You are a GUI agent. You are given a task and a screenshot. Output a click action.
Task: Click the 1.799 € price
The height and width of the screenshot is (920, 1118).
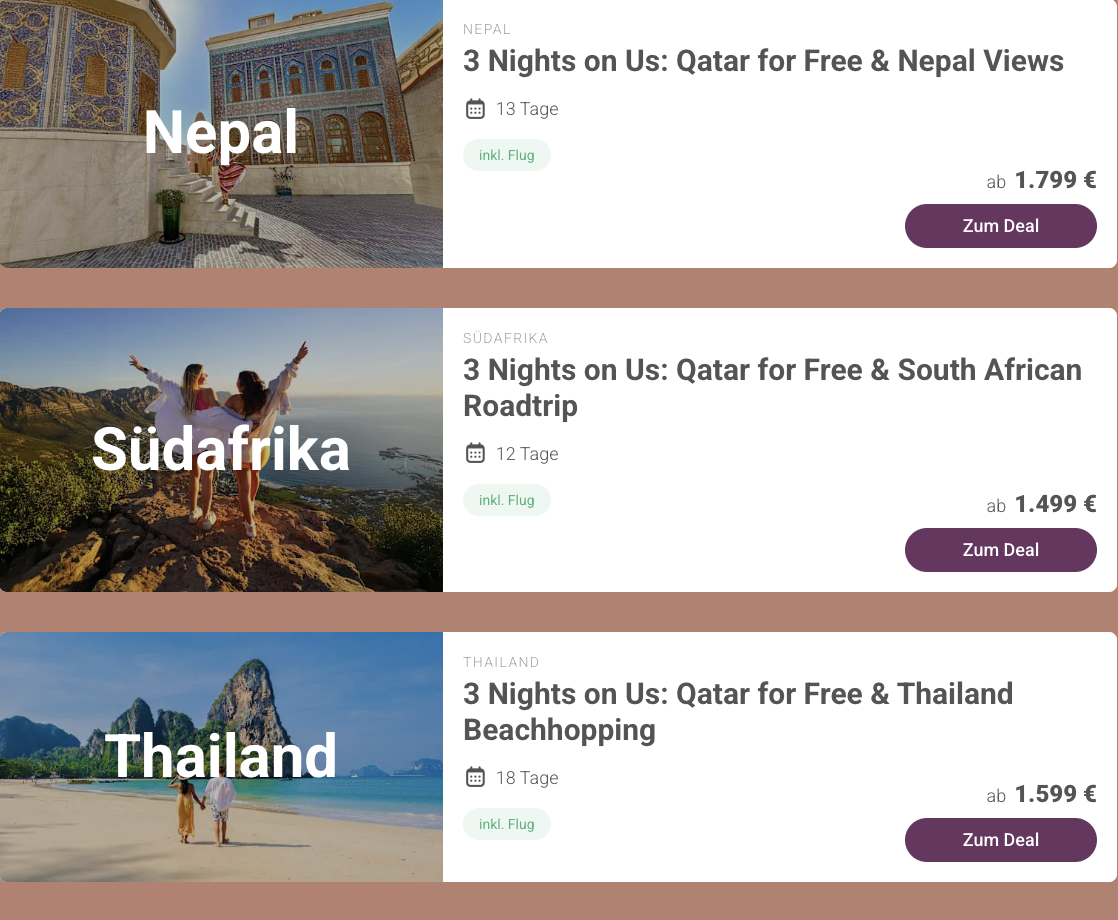point(1055,180)
